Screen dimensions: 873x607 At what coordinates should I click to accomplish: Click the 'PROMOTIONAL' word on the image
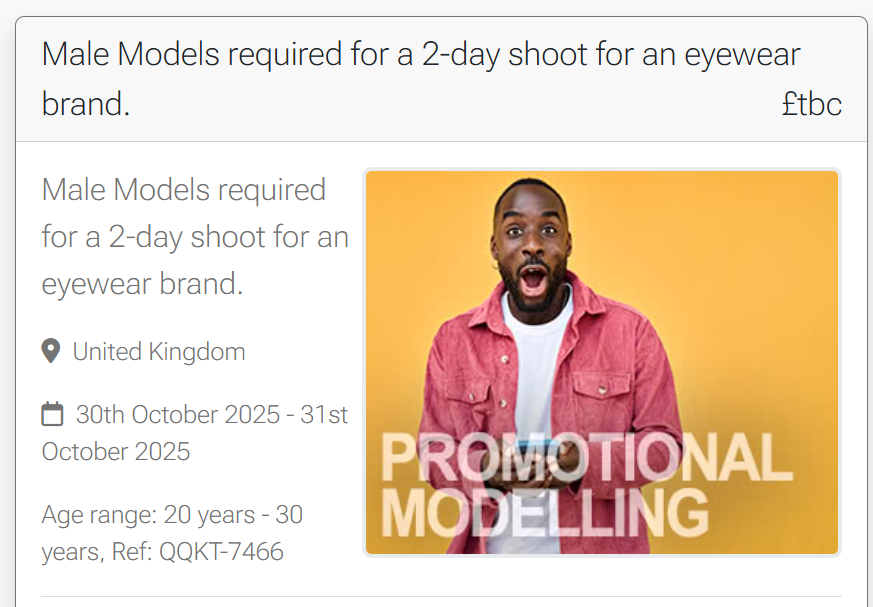[587, 458]
